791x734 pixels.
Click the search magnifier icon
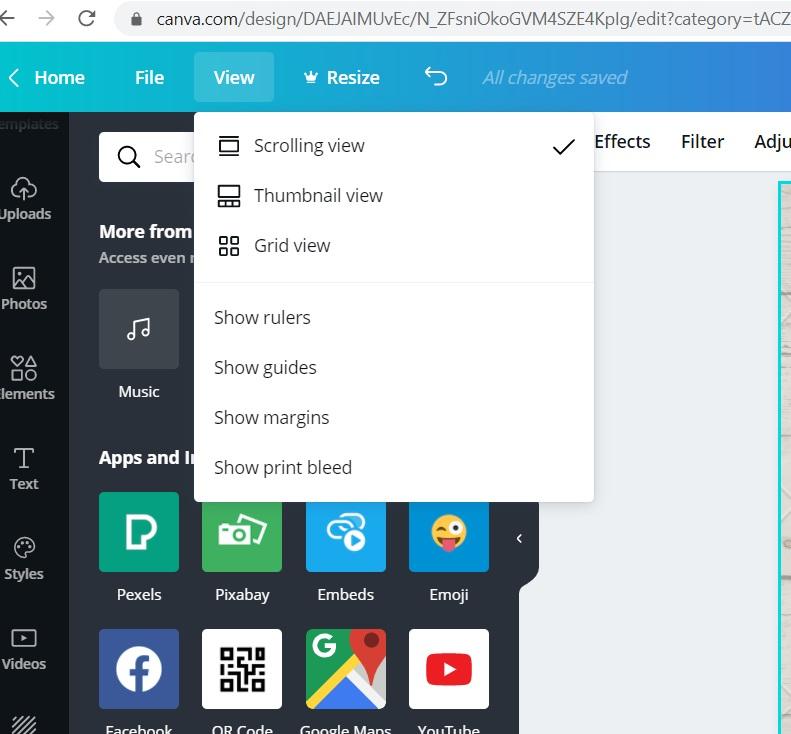129,157
